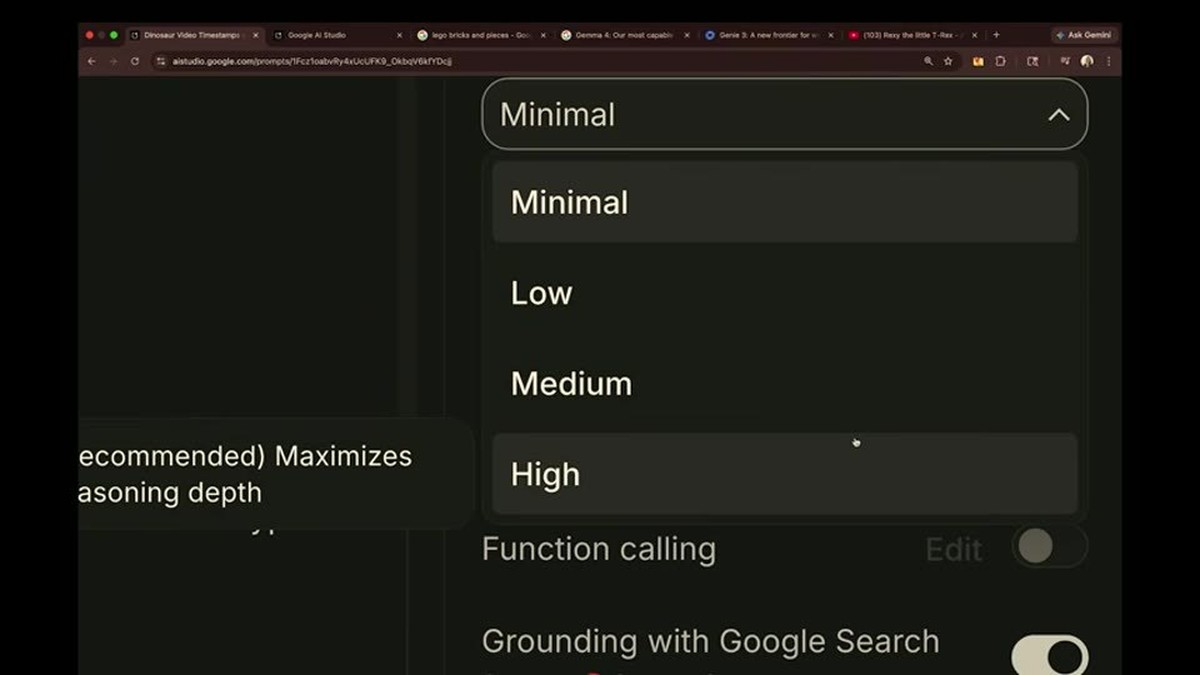The width and height of the screenshot is (1200, 675).
Task: Close the Gemma 4 tab
Action: [687, 35]
